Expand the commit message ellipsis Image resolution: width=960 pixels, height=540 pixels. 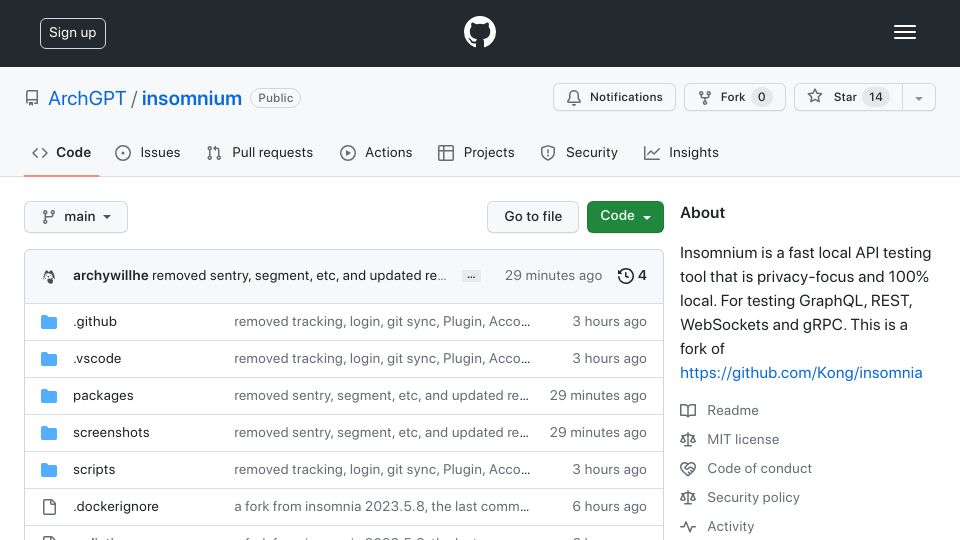click(x=471, y=276)
